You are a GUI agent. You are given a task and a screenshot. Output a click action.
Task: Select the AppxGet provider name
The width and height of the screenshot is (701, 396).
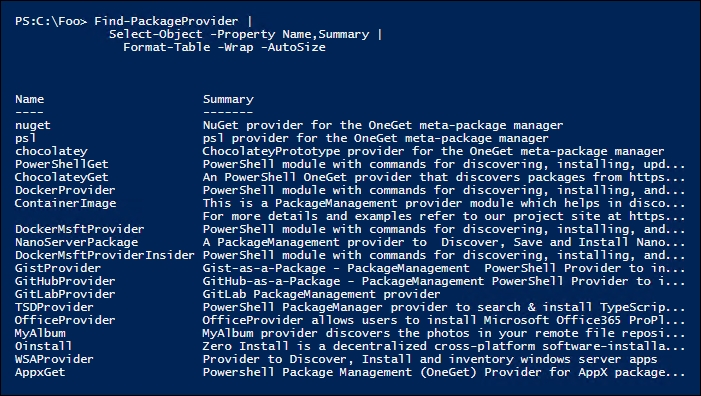tap(40, 372)
